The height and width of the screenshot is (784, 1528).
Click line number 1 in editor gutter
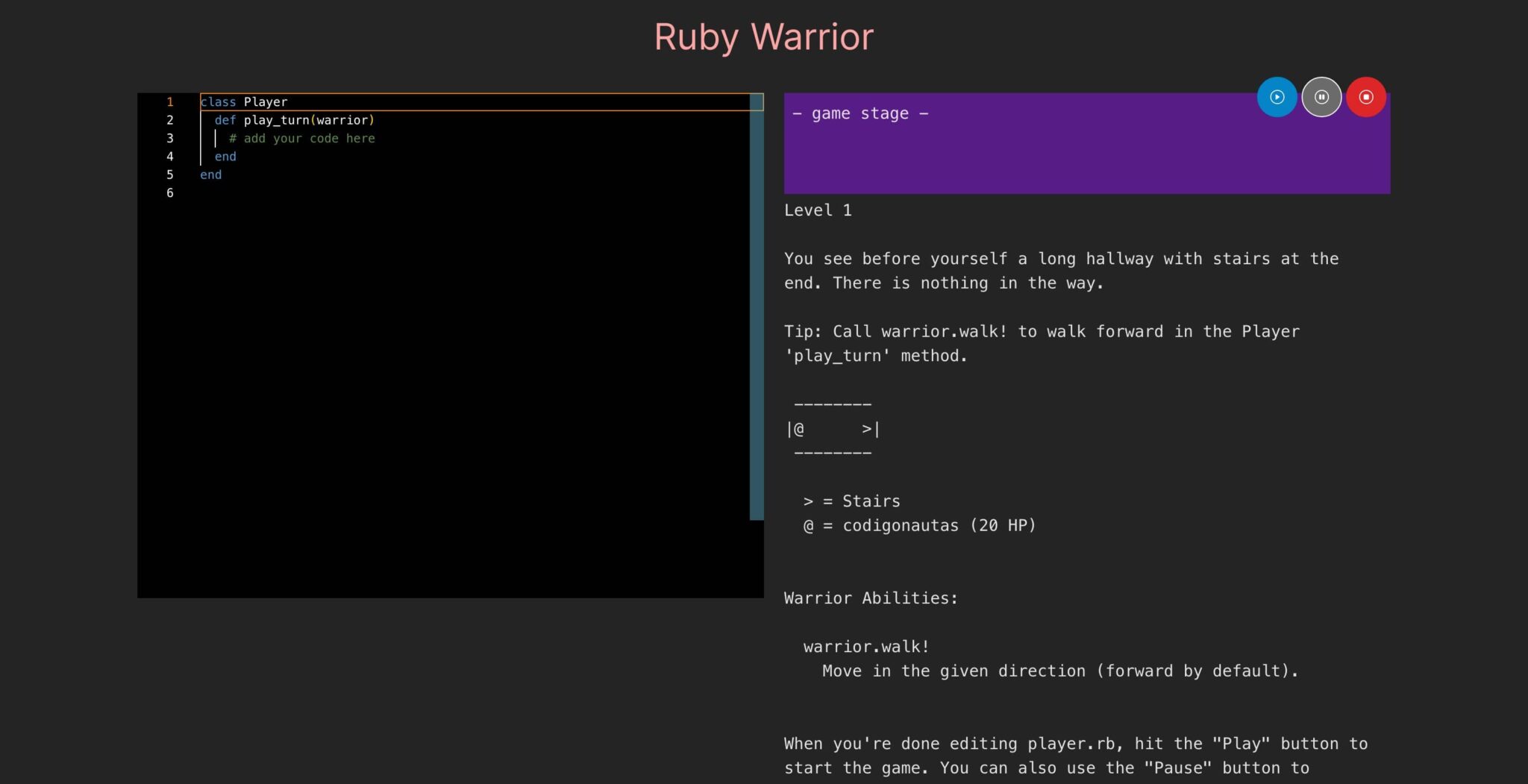(x=170, y=102)
